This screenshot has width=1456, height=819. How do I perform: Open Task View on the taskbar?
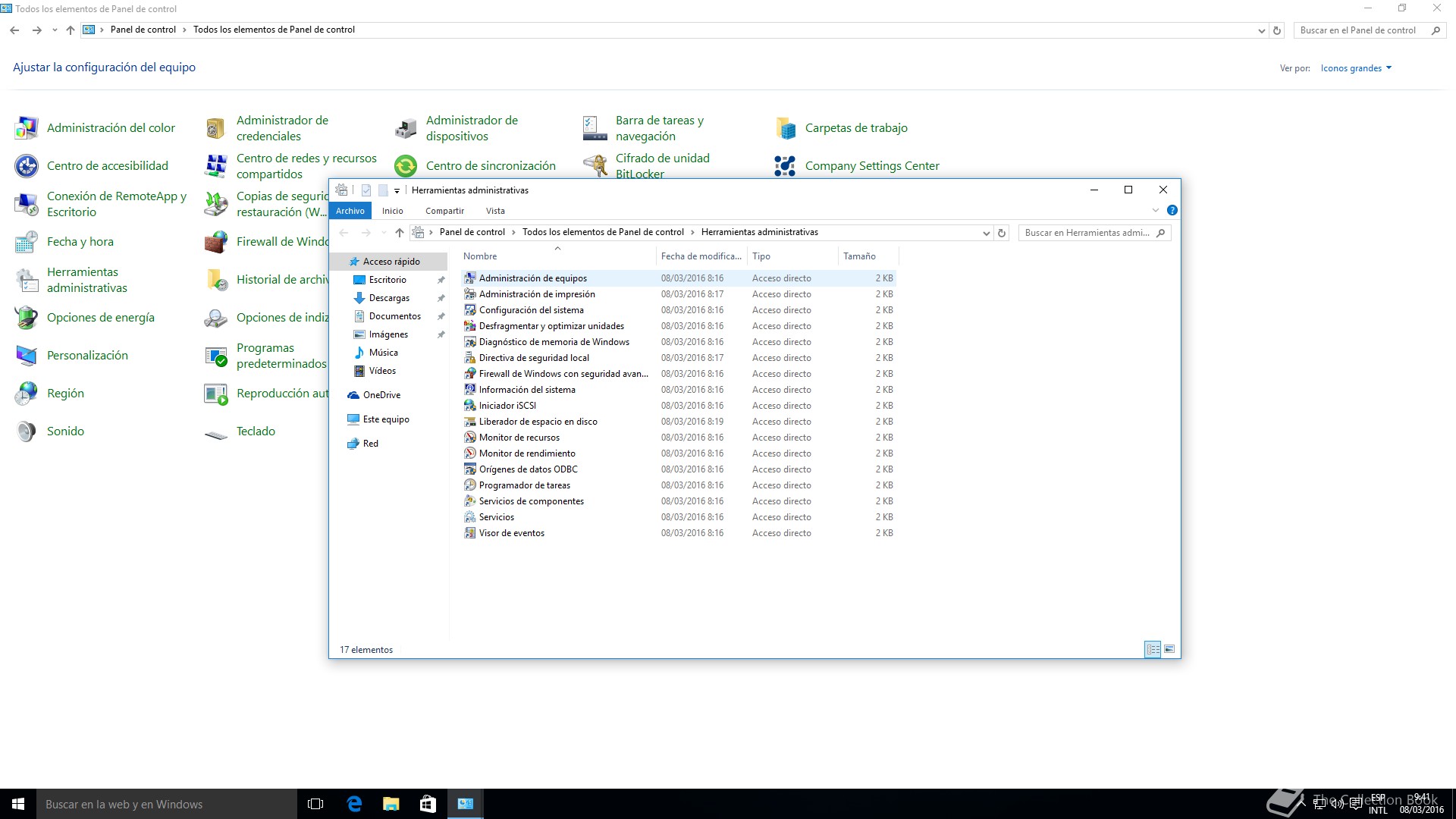coord(315,804)
